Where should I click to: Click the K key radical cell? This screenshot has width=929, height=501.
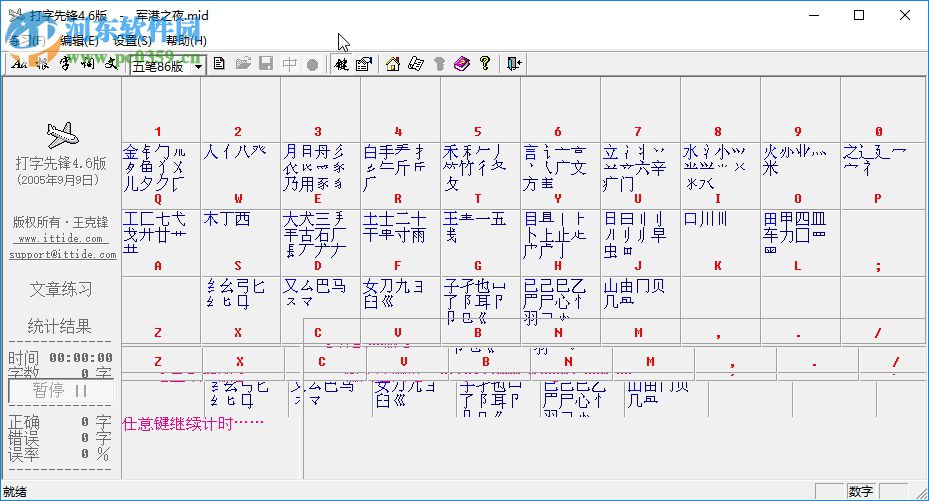720,242
